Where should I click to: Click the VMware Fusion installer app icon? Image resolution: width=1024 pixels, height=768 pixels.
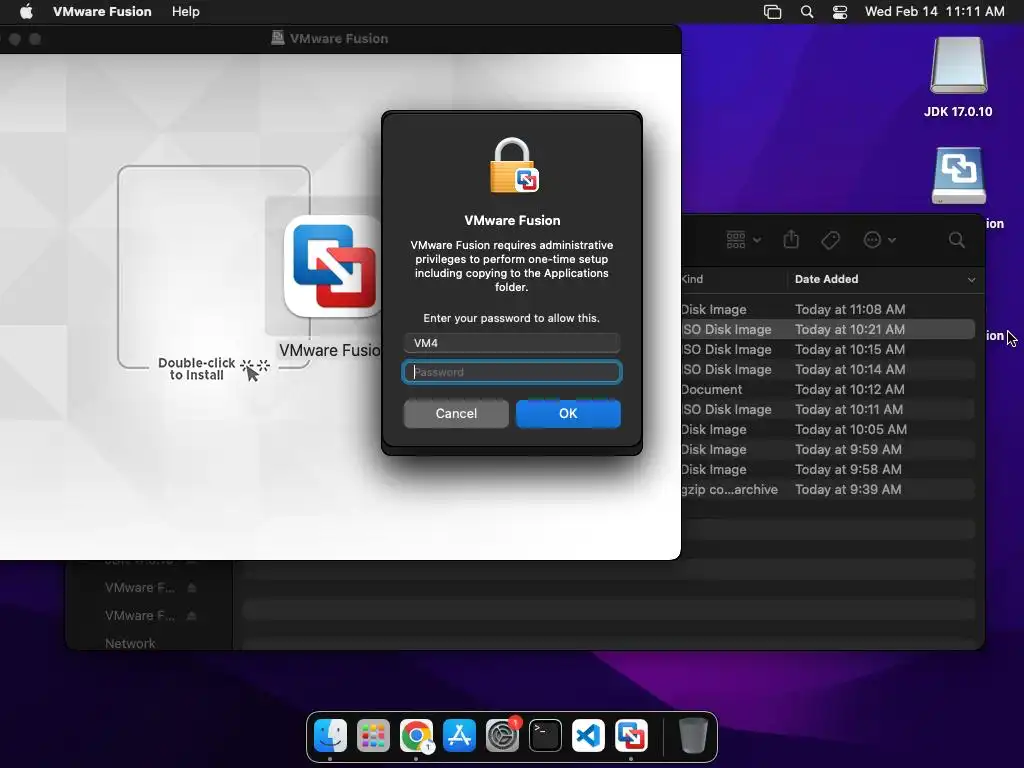coord(332,266)
